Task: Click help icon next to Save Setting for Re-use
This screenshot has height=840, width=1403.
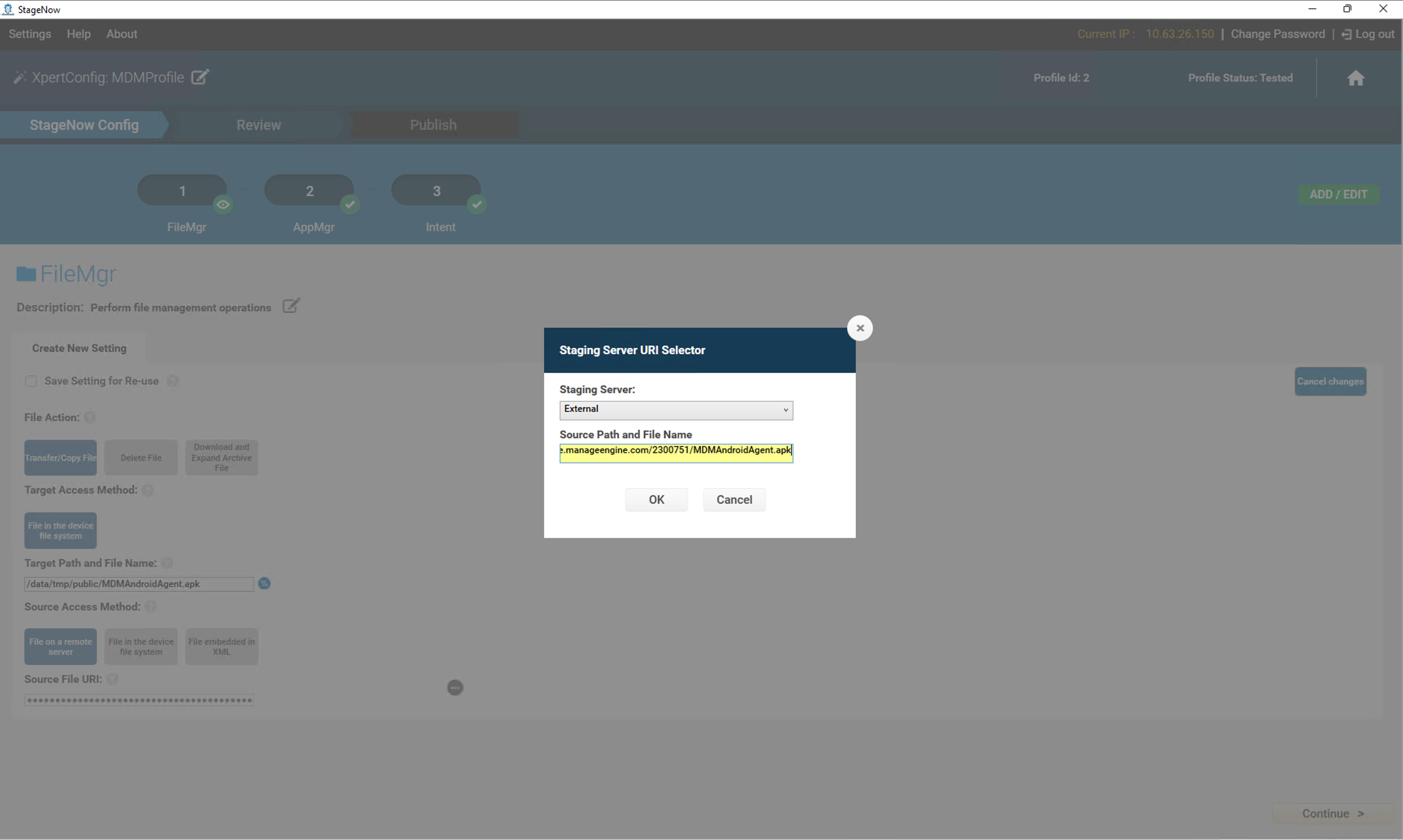Action: tap(173, 381)
